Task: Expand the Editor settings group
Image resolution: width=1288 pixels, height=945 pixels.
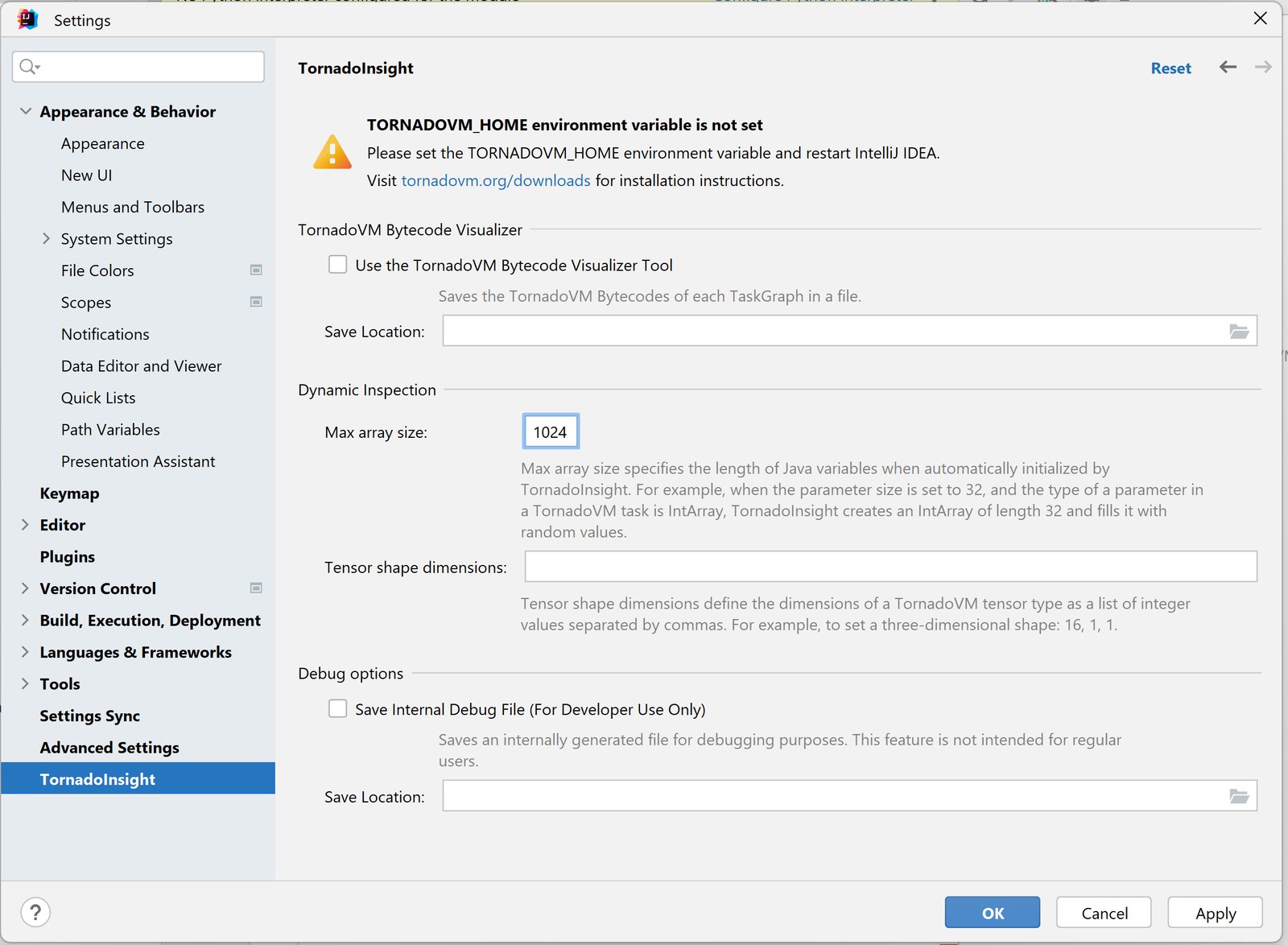Action: (25, 524)
